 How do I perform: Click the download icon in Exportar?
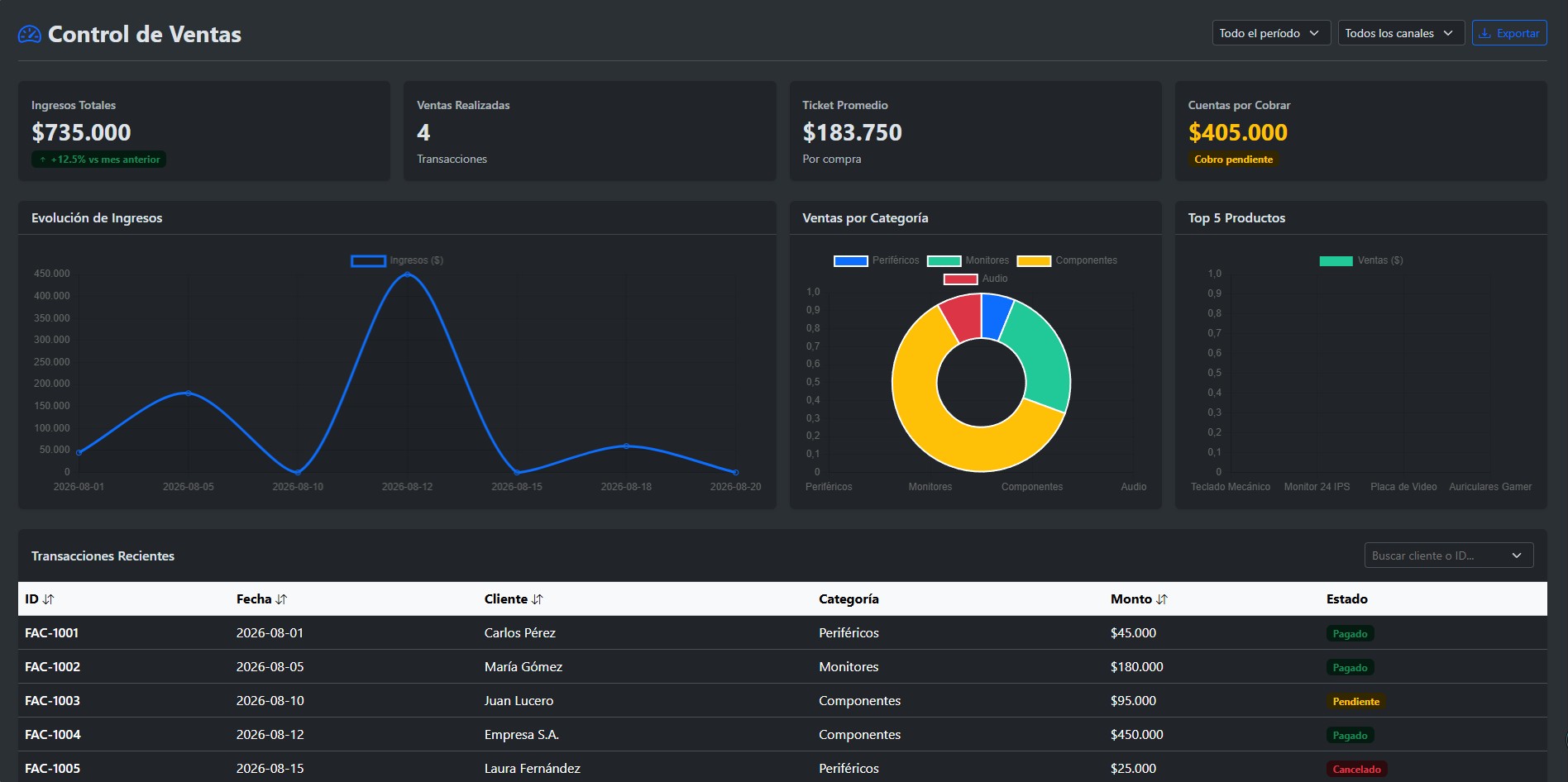pos(1485,33)
